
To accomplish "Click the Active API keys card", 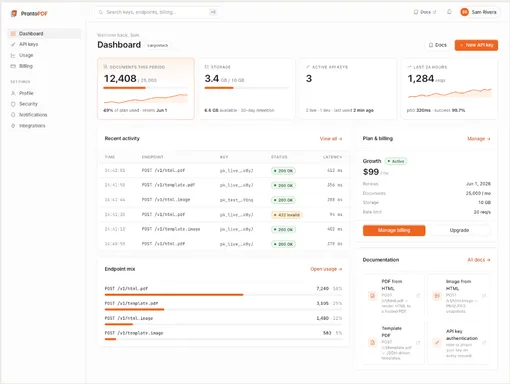I will tap(348, 89).
